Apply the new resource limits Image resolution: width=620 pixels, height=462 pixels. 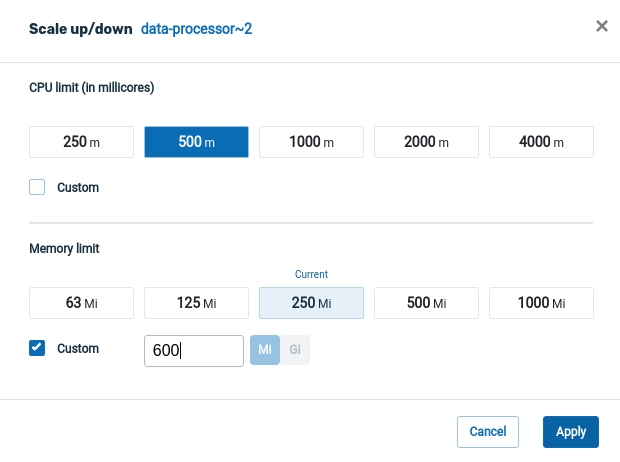[570, 431]
